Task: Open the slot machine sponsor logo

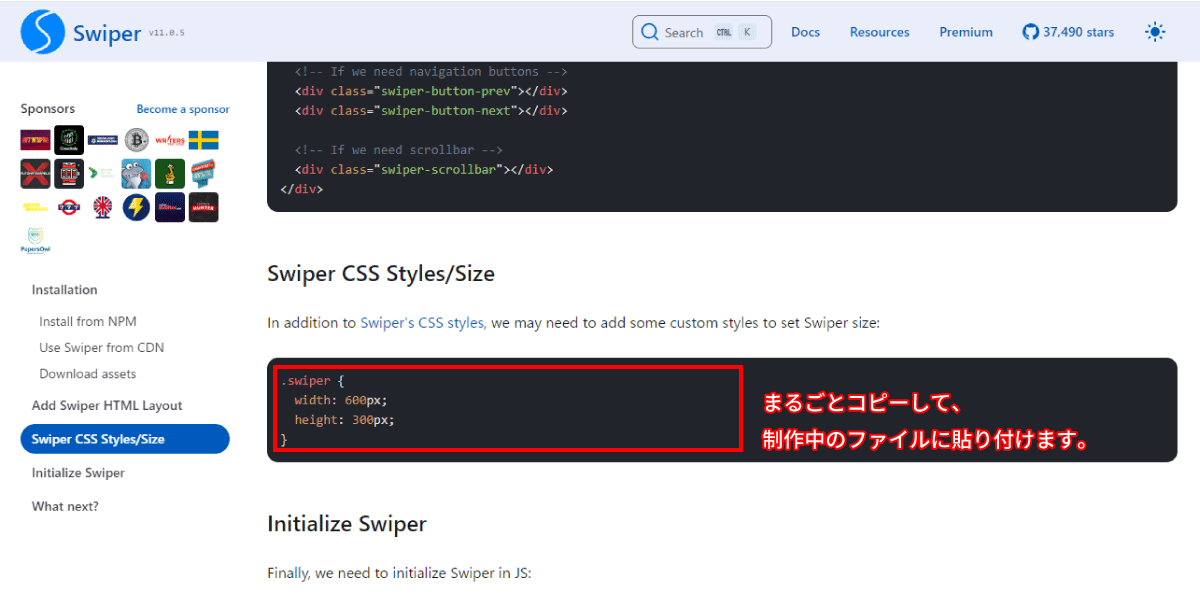Action: tap(69, 174)
